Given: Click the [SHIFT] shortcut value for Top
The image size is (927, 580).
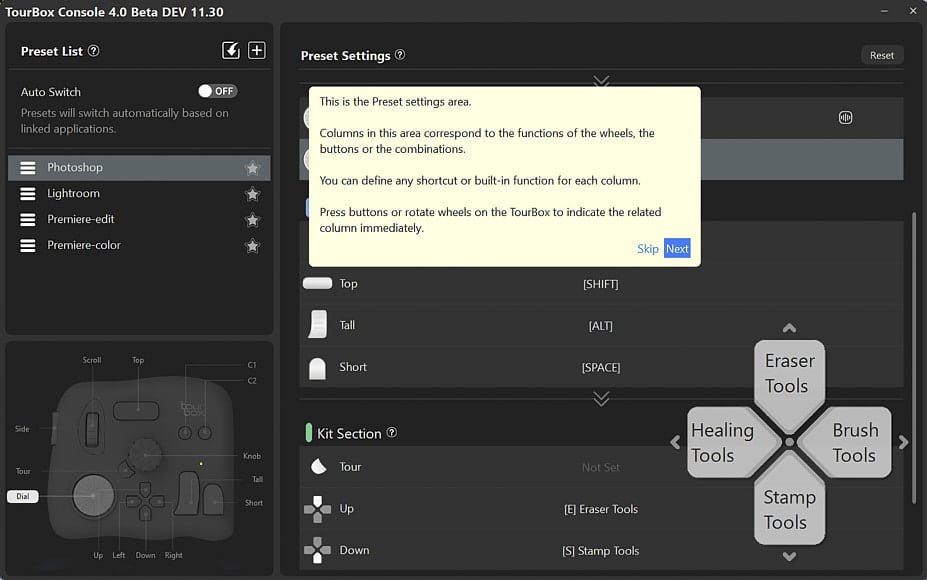Looking at the screenshot, I should point(601,284).
